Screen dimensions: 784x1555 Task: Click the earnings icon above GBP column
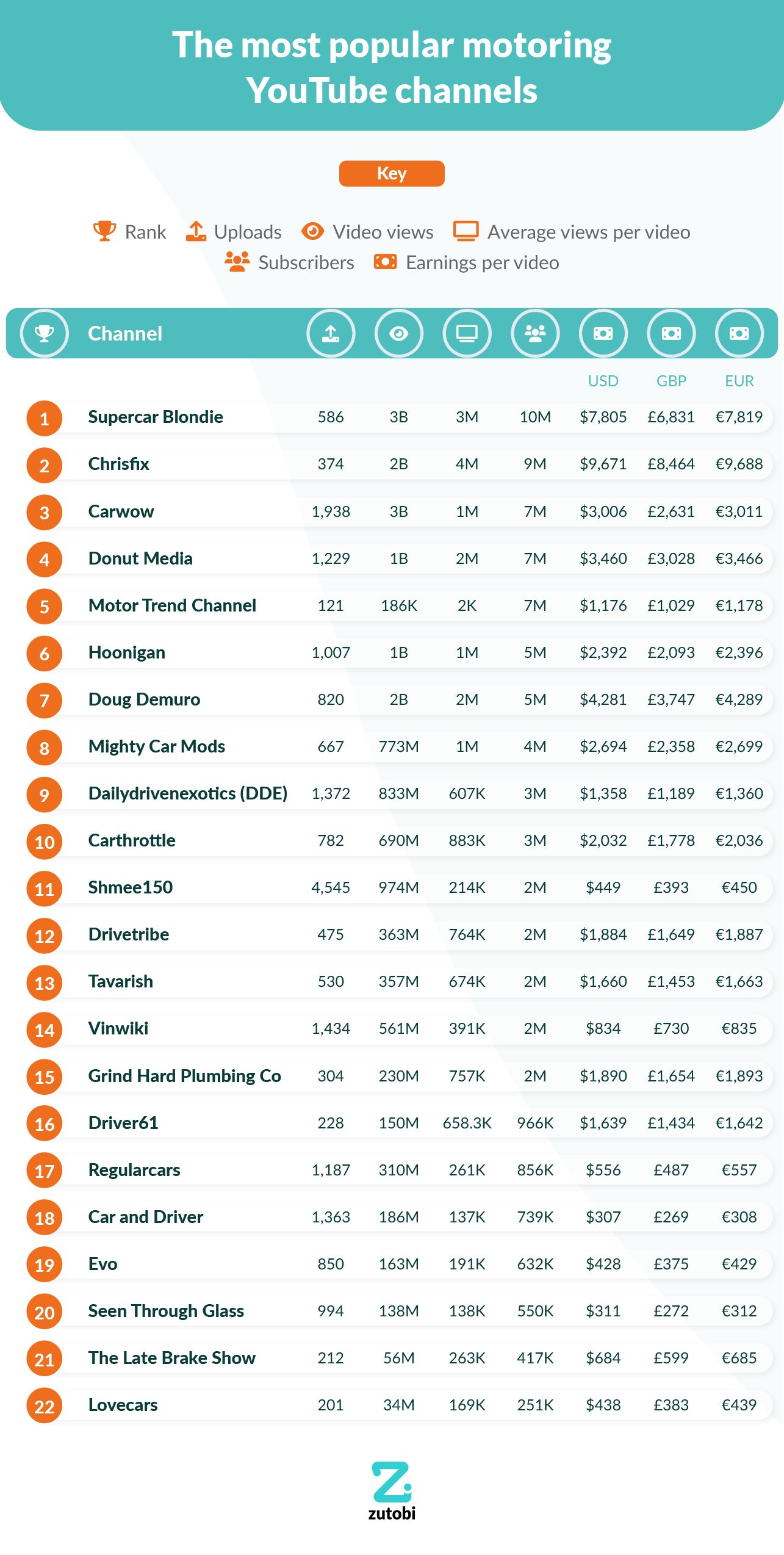671,333
